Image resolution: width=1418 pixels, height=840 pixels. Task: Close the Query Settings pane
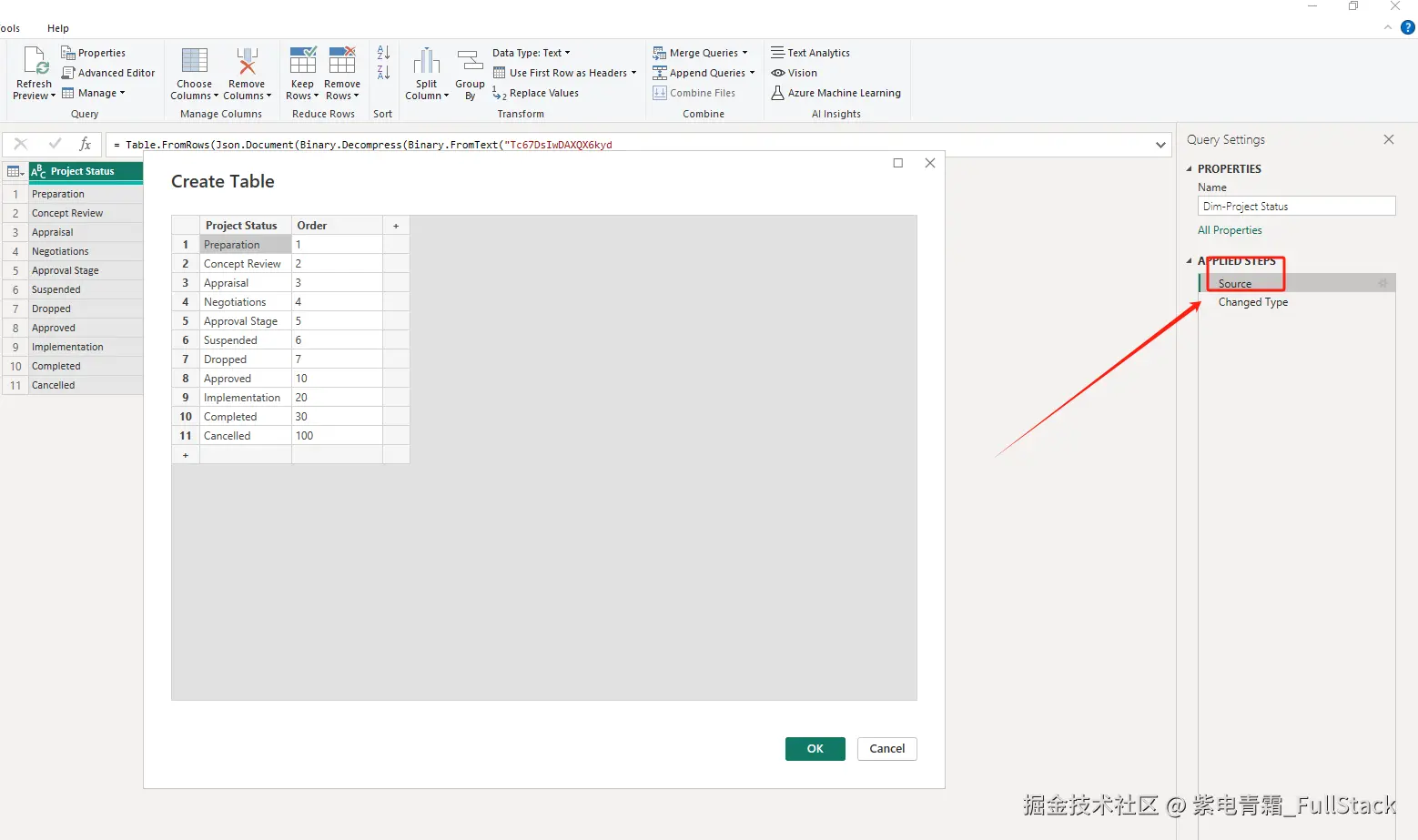click(1389, 139)
